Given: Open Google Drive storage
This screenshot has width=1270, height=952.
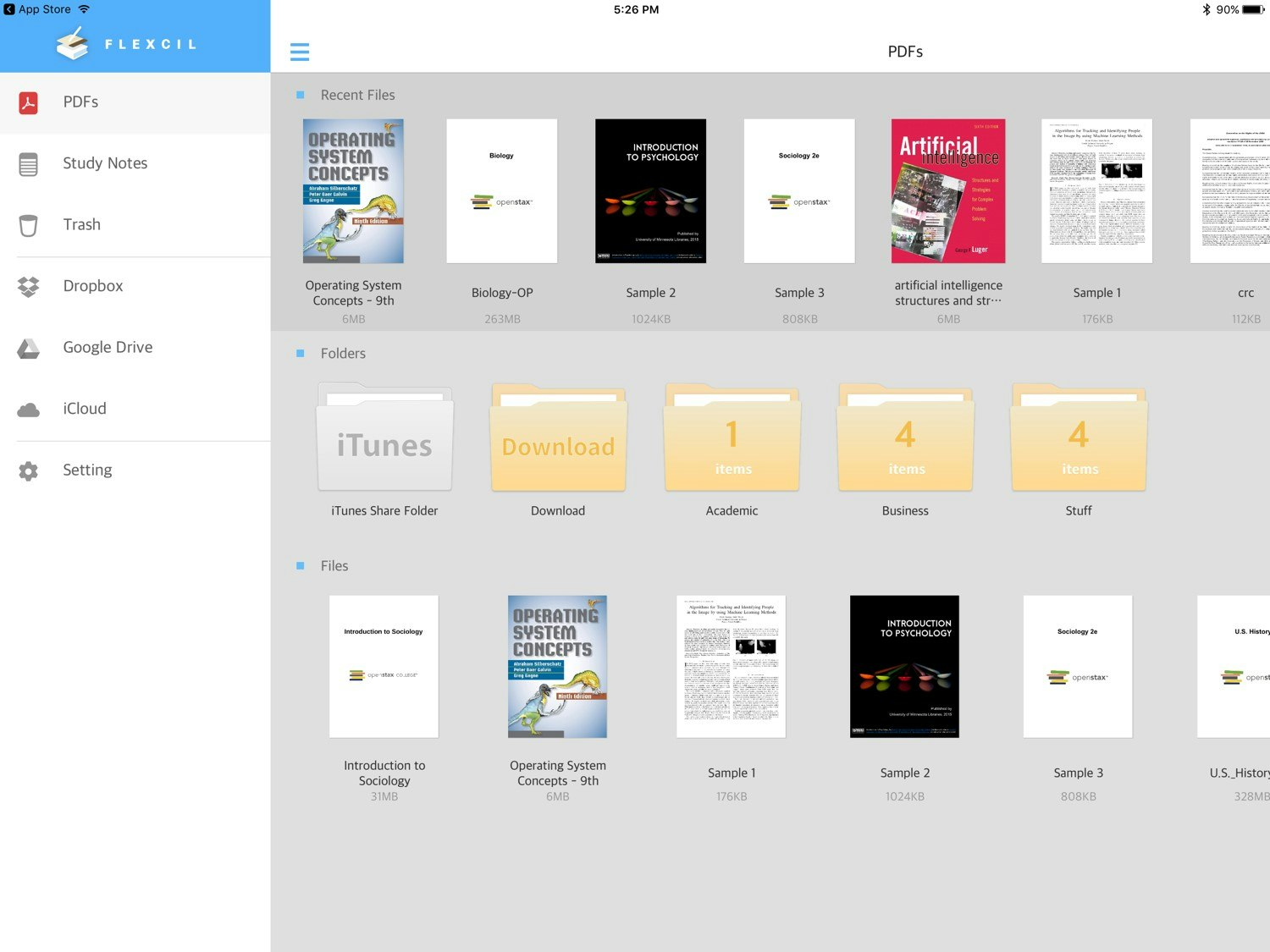Looking at the screenshot, I should [x=108, y=347].
